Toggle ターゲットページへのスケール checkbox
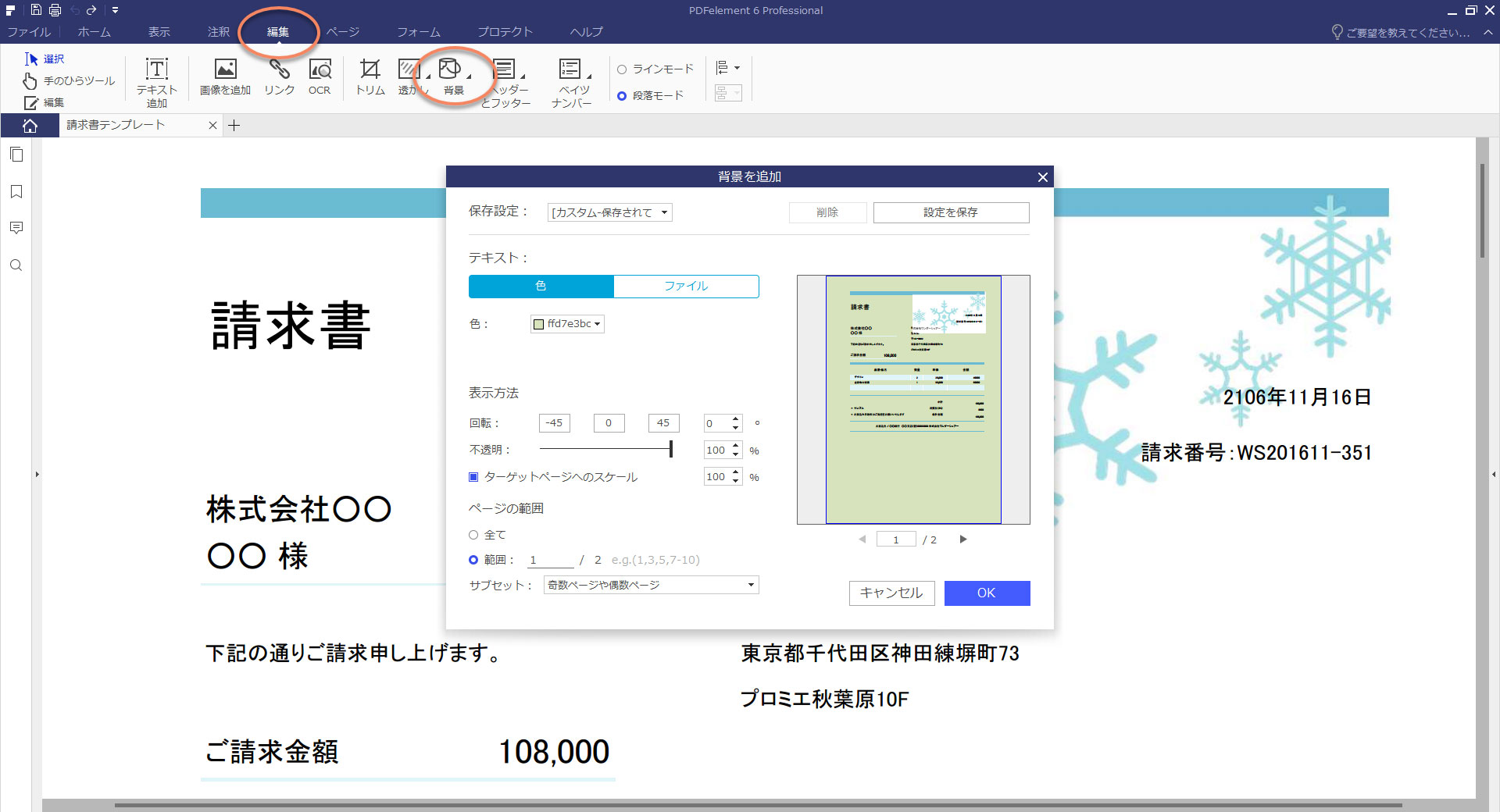The height and width of the screenshot is (812, 1500). click(473, 477)
